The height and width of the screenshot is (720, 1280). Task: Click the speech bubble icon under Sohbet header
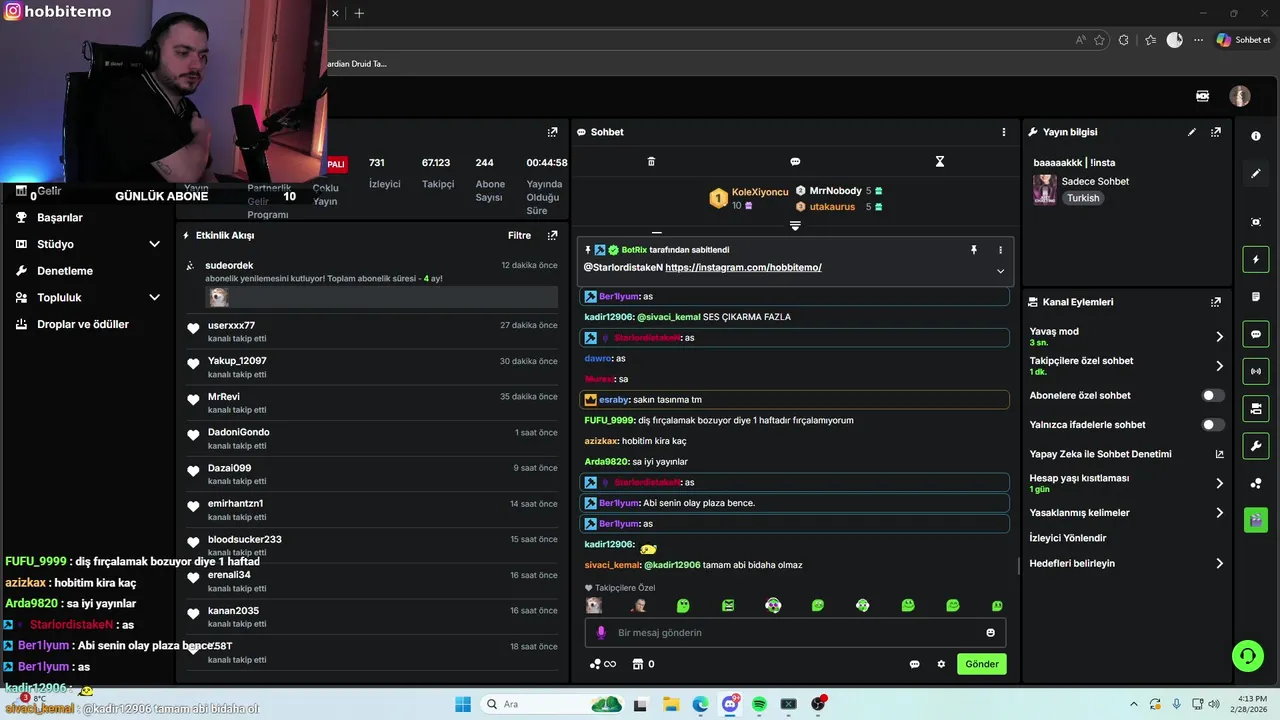pos(795,162)
